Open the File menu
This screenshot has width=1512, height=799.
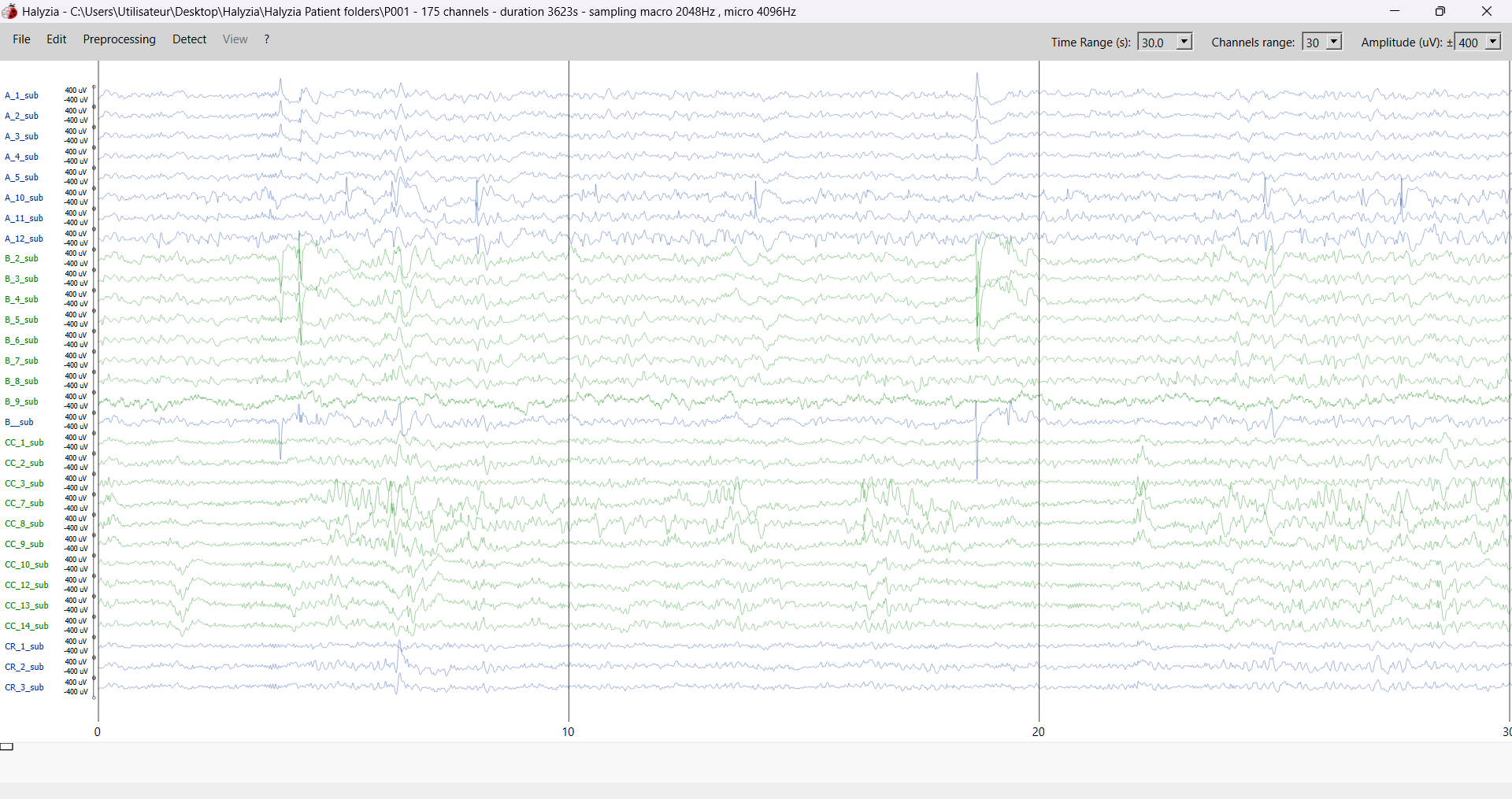[21, 39]
